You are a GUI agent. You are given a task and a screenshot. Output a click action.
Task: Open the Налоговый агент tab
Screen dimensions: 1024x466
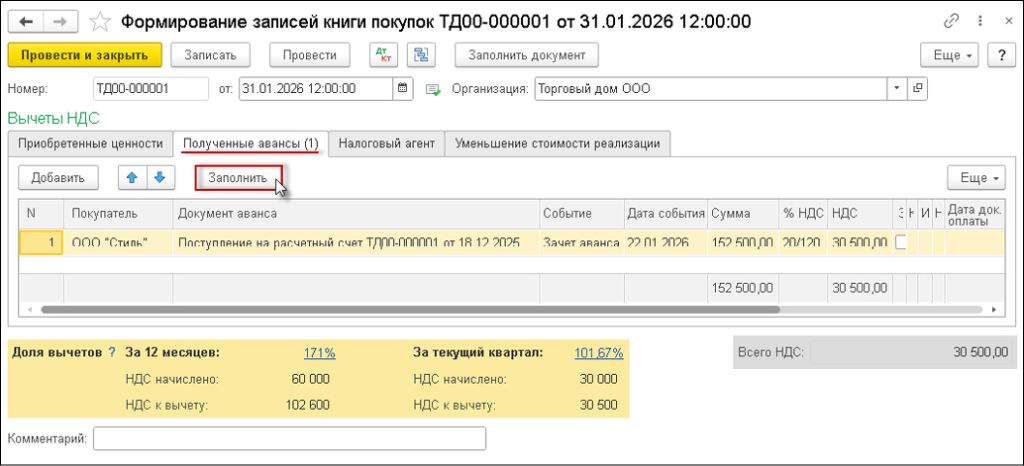click(386, 143)
